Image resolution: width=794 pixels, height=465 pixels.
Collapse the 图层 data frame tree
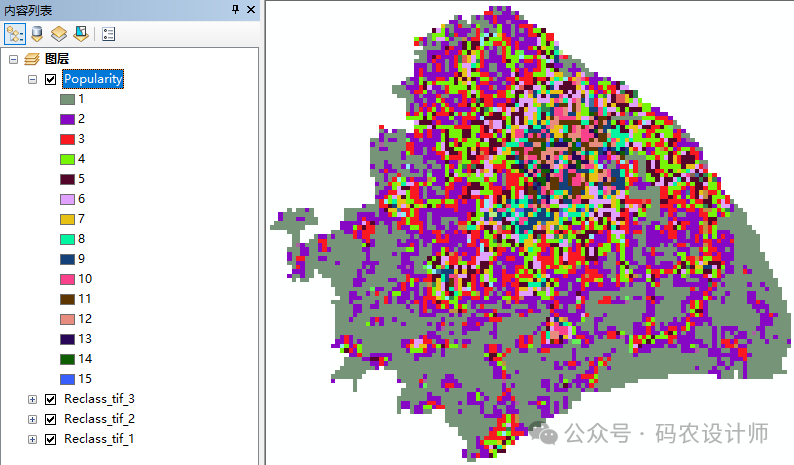[13, 59]
